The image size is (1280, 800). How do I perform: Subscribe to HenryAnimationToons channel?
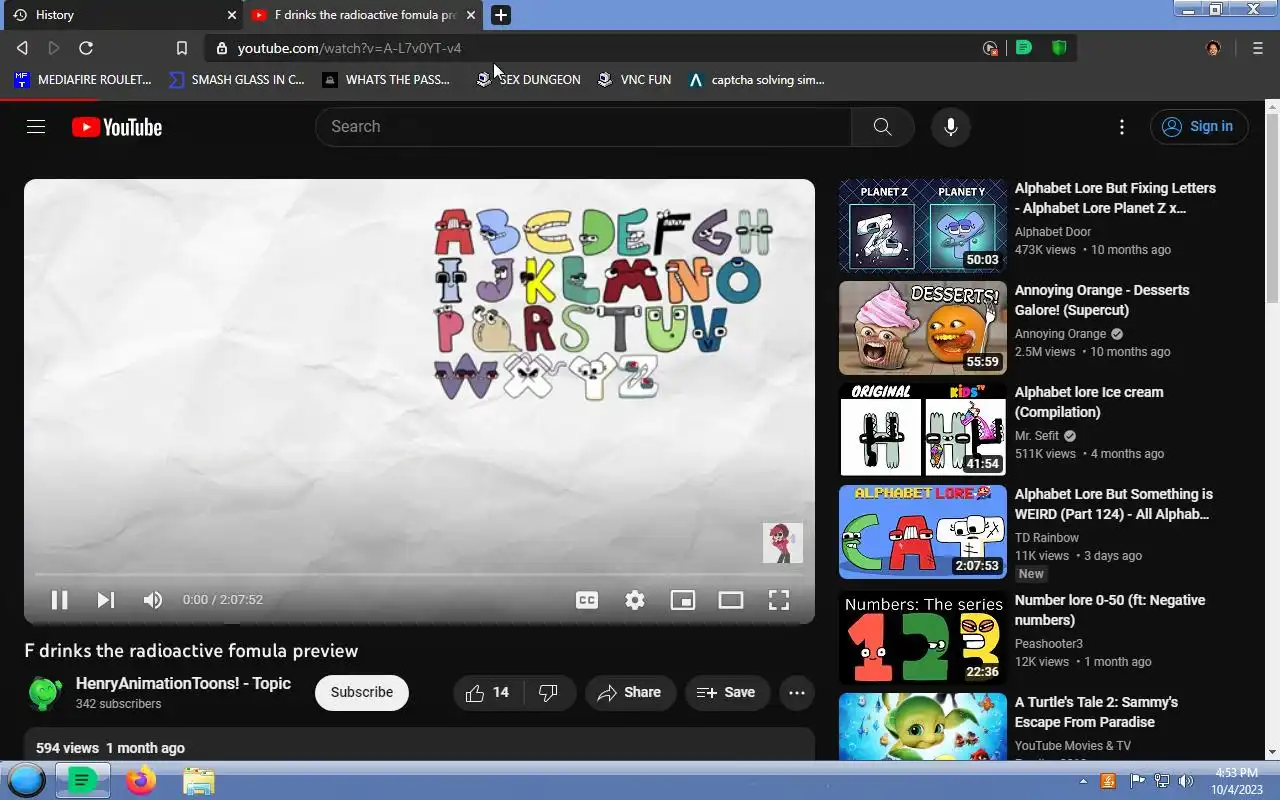[362, 693]
